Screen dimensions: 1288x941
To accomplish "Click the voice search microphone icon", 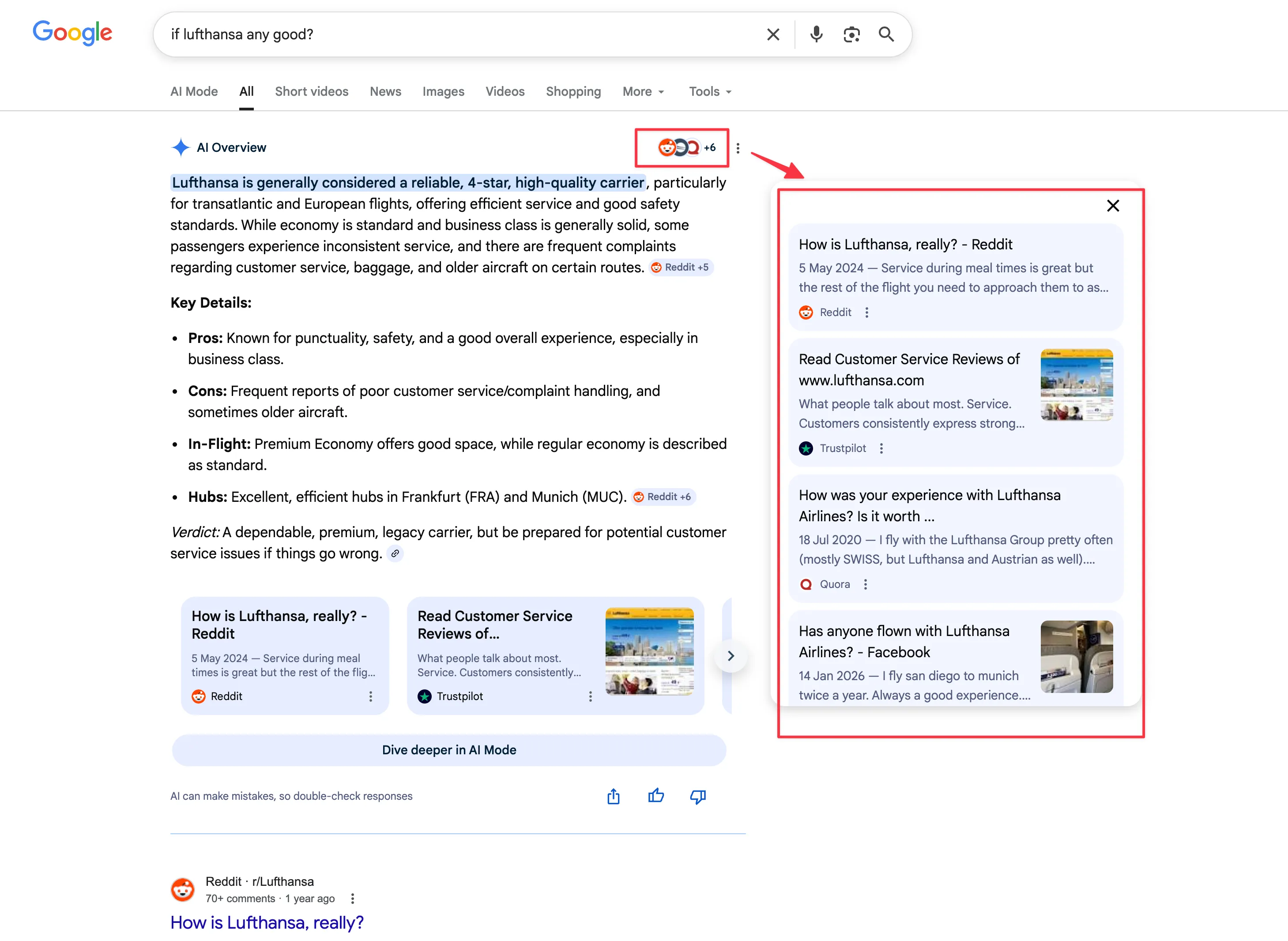I will tap(816, 34).
